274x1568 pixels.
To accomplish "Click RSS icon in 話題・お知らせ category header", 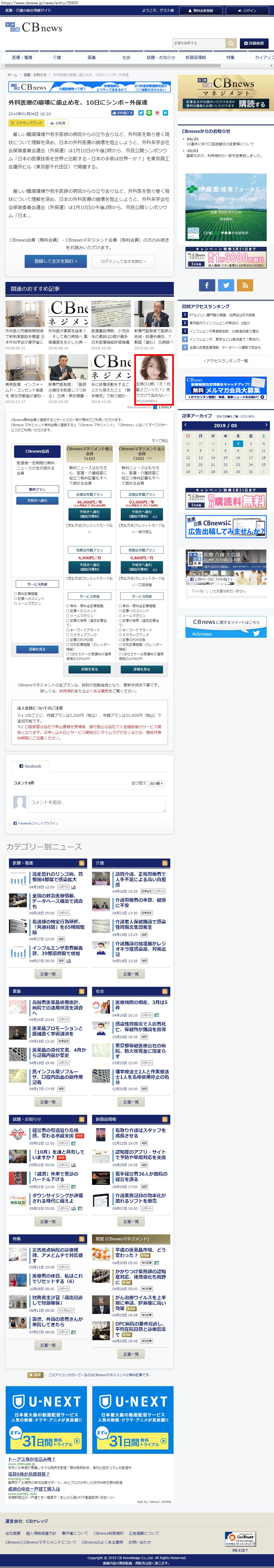I will click(81, 1119).
